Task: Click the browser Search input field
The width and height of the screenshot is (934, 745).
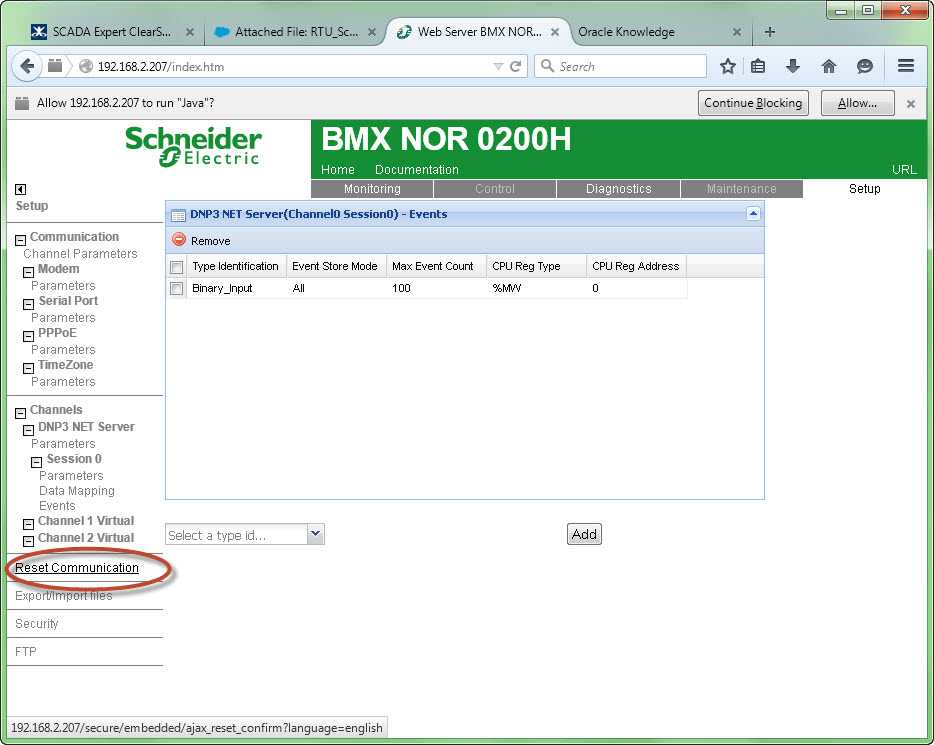Action: 621,66
